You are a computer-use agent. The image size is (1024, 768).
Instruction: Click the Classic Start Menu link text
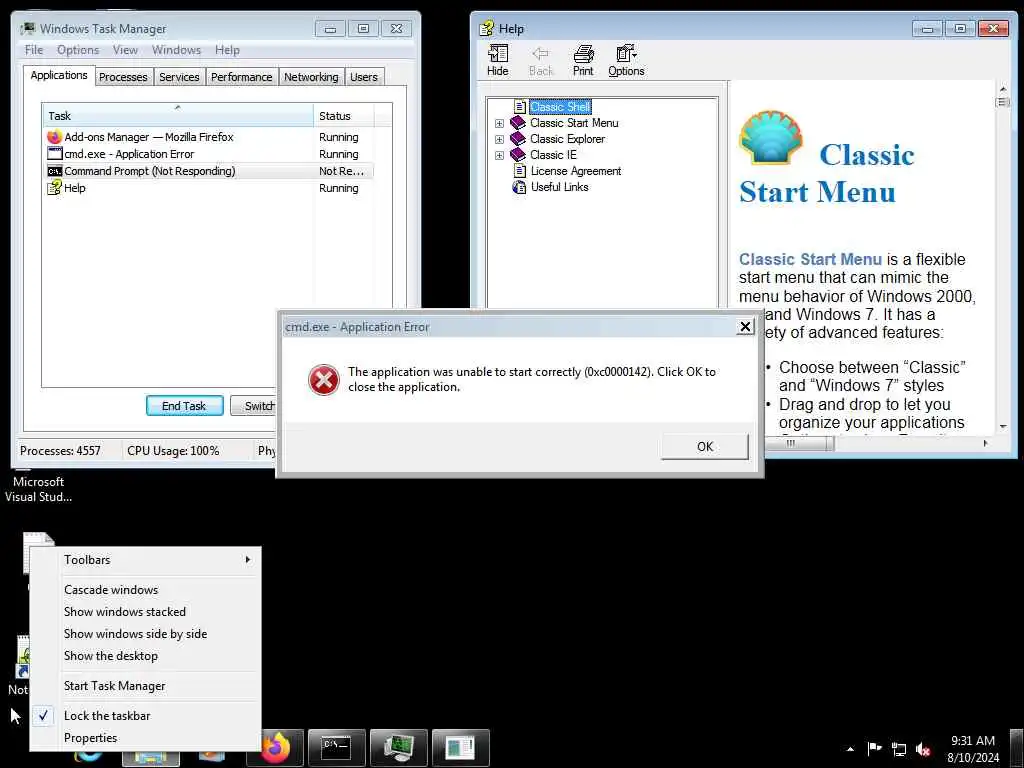pyautogui.click(x=810, y=259)
